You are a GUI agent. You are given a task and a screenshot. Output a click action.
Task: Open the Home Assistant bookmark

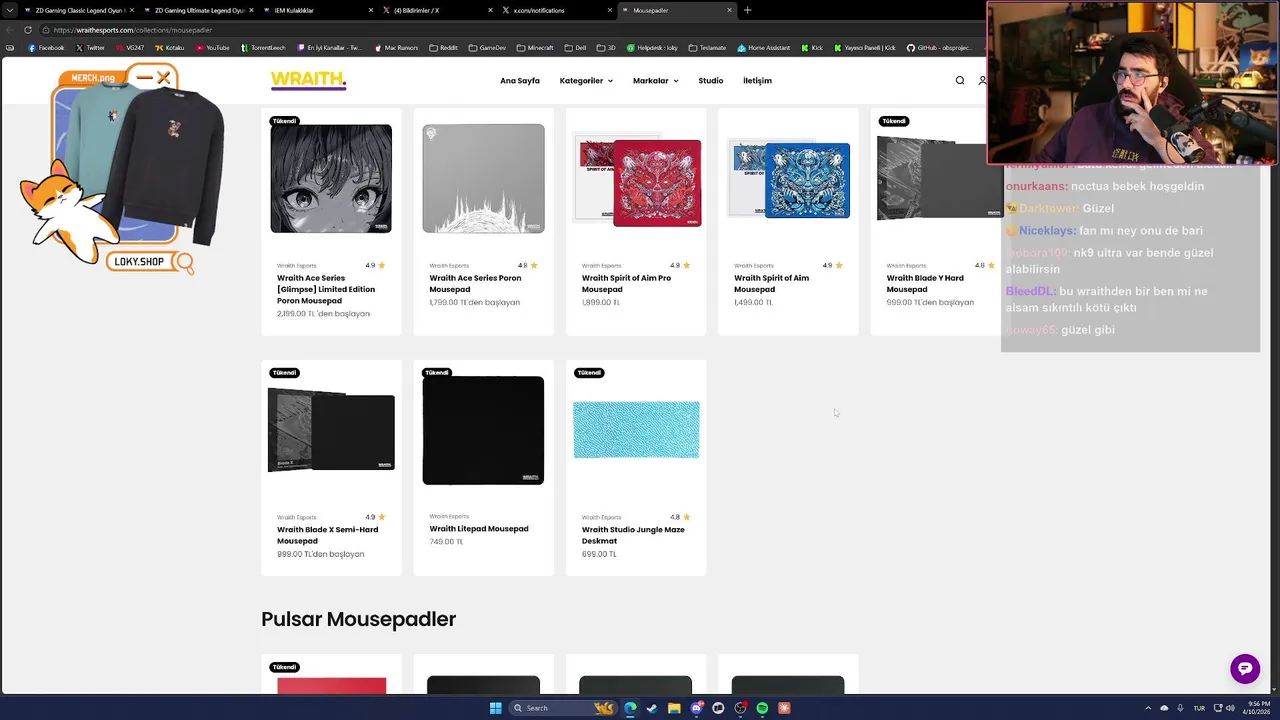764,48
